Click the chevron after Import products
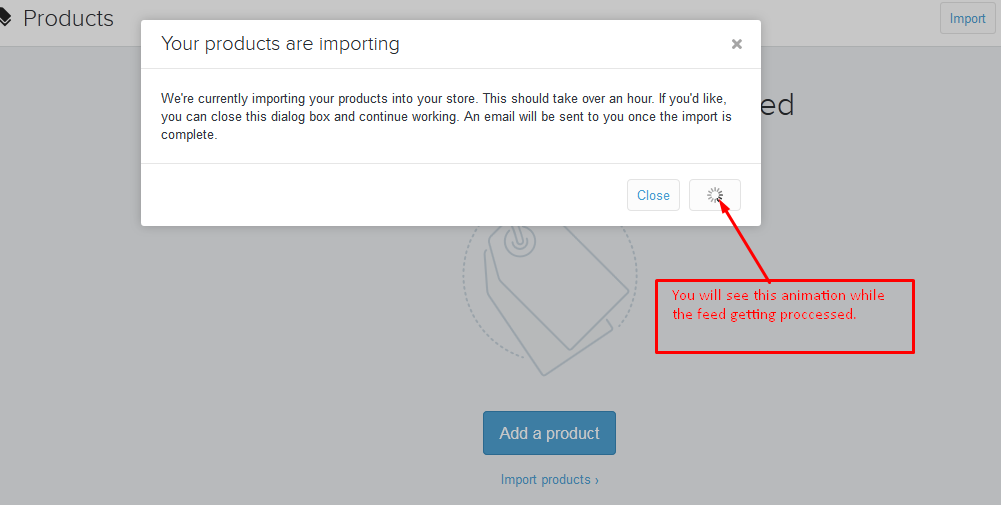Screen dimensions: 1001x505 click(x=597, y=480)
